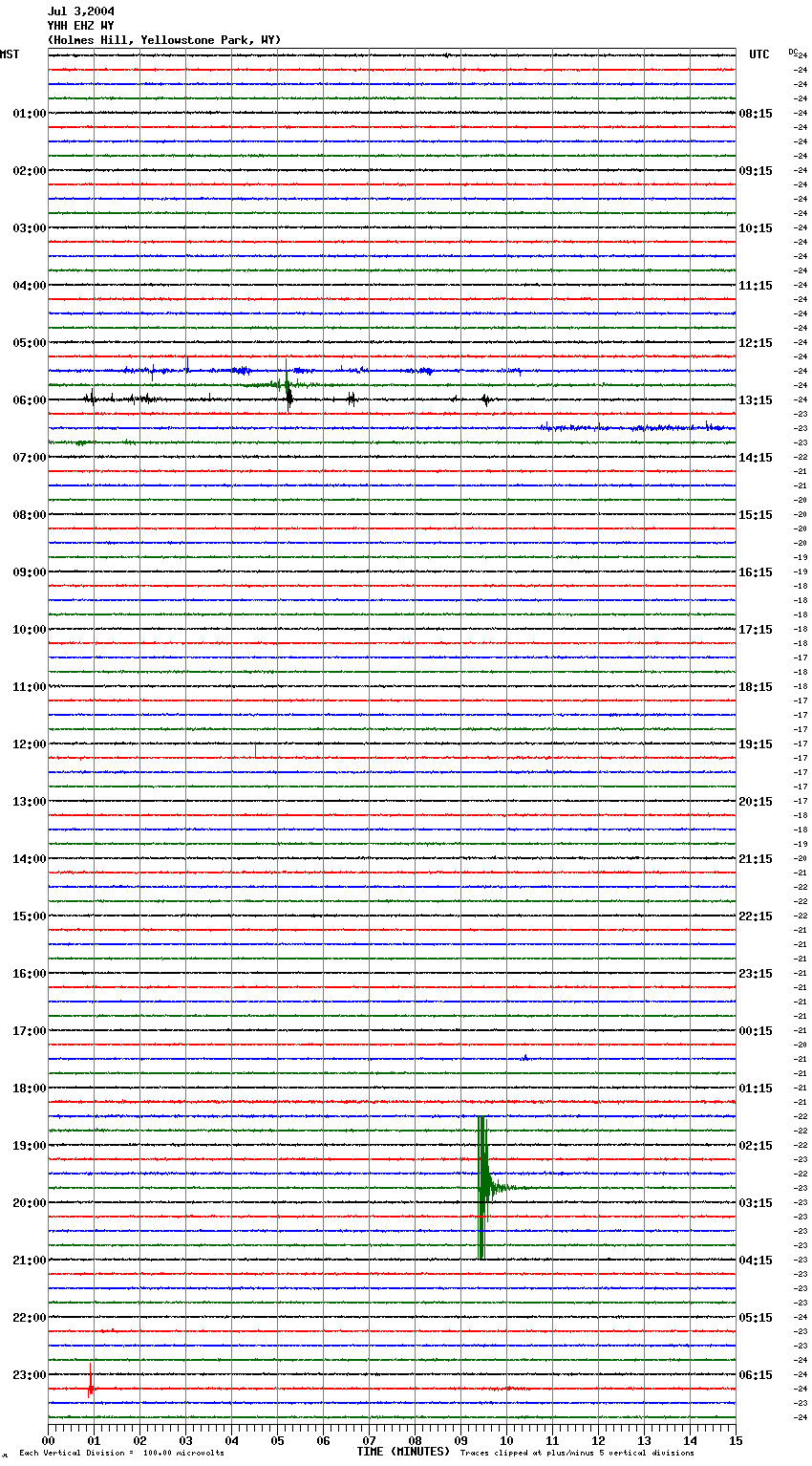Viewport: 812px width, 1466px height.
Task: Click the 'TIME (MINUTES)' axis title
Action: (x=403, y=1452)
